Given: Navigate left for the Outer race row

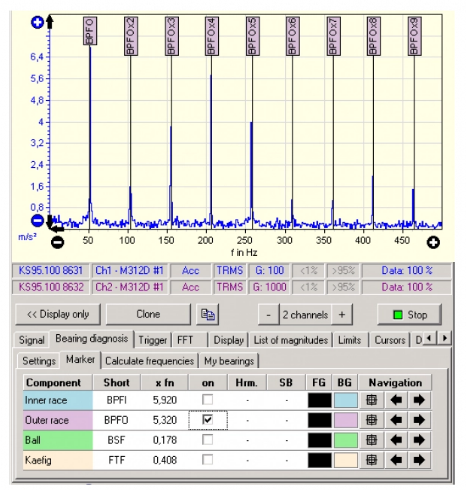Looking at the screenshot, I should pyautogui.click(x=396, y=420).
